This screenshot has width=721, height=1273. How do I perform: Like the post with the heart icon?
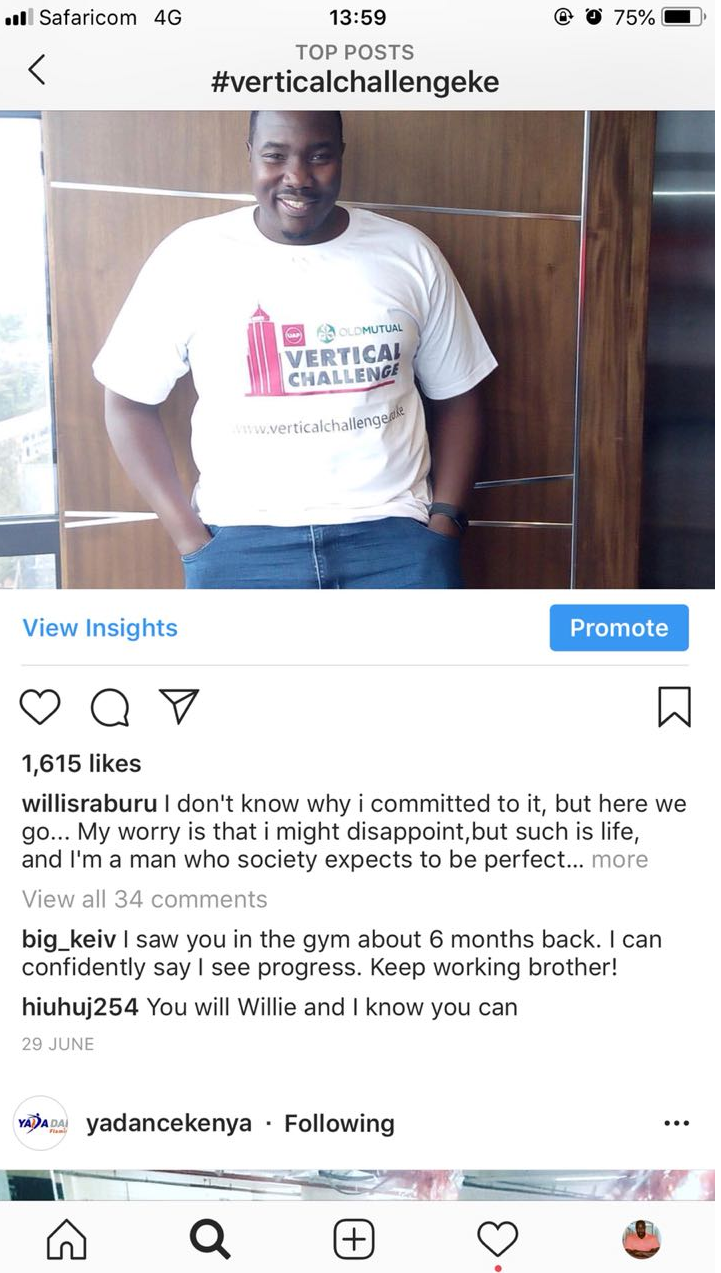41,707
